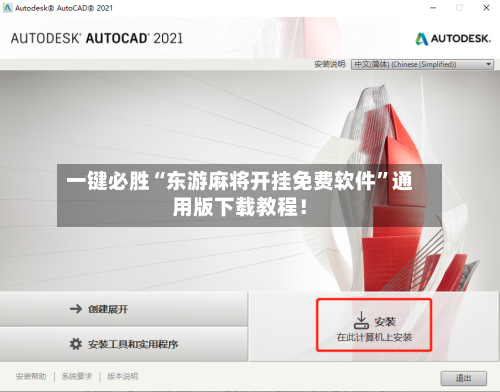Click the arrow icon beside 创建展开
Viewport: 500px width, 392px height.
[x=76, y=309]
